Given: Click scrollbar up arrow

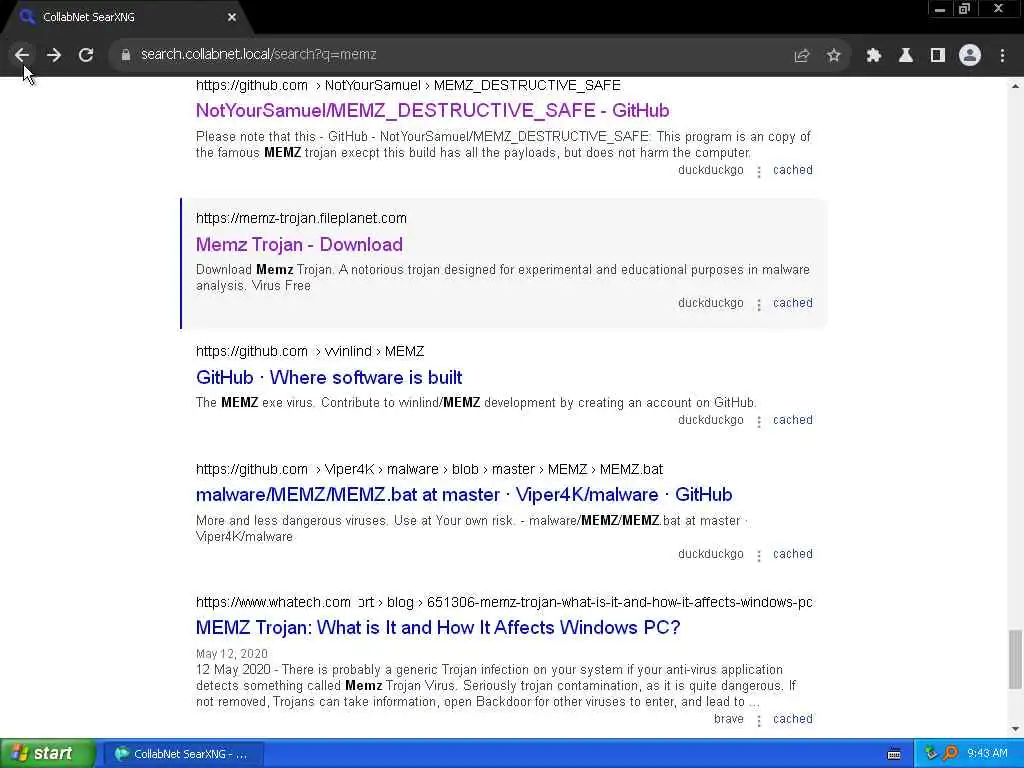Looking at the screenshot, I should point(1015,86).
